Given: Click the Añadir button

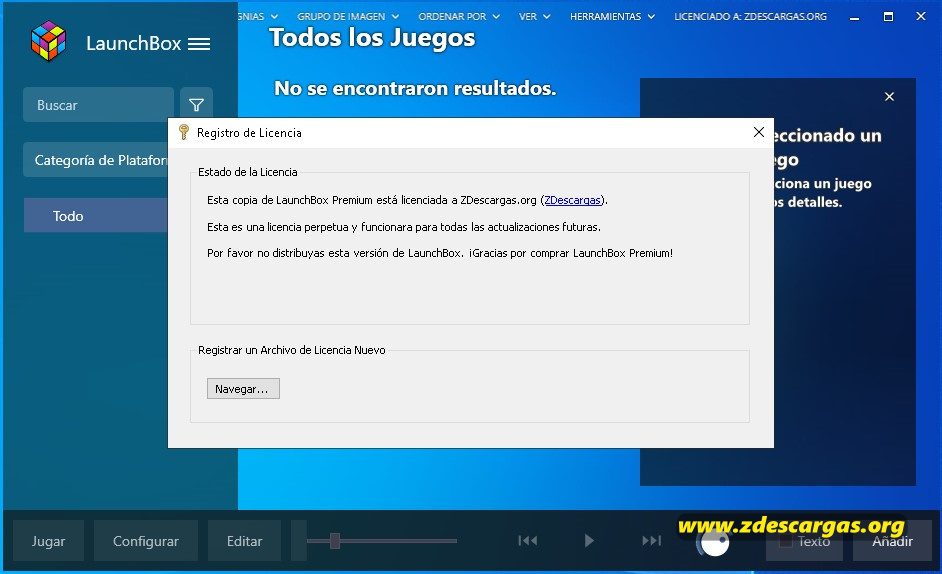Looking at the screenshot, I should click(x=892, y=541).
